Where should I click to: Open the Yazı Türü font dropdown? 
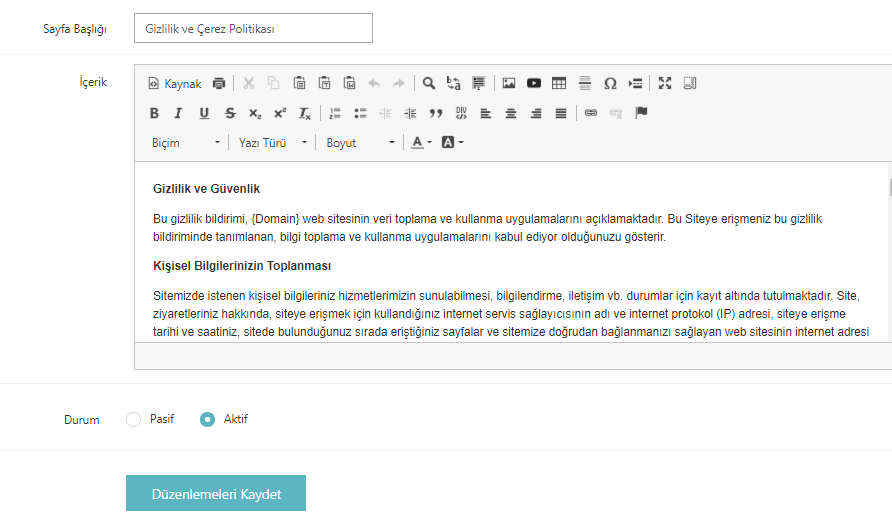272,143
